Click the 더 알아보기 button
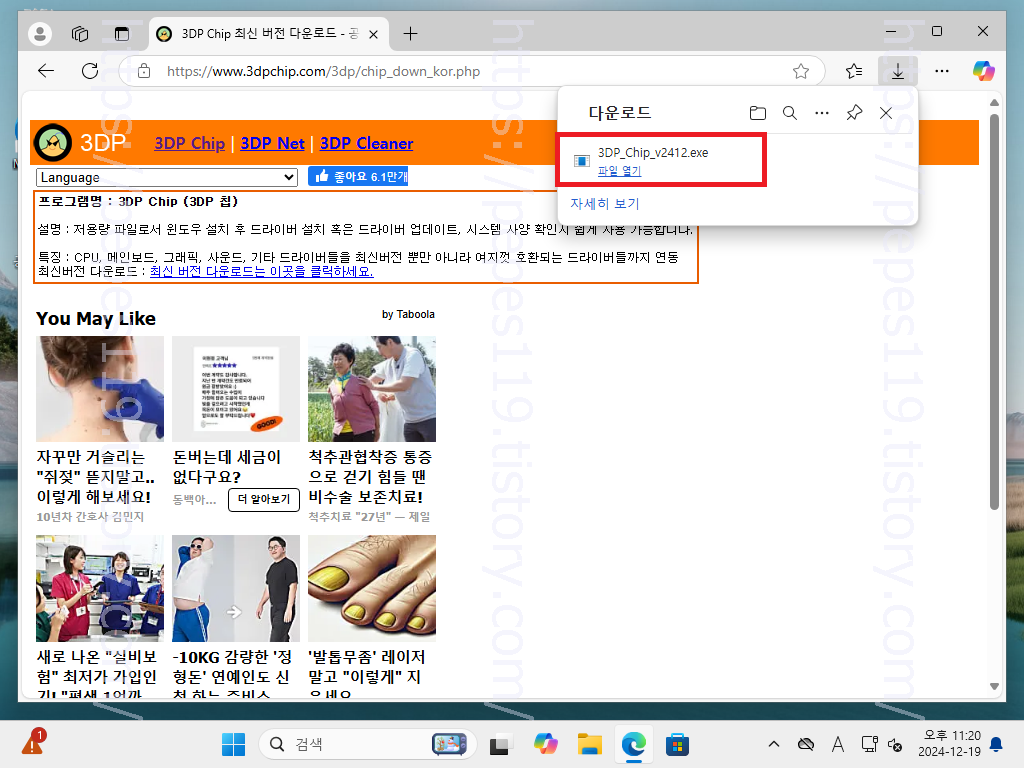 (x=263, y=500)
